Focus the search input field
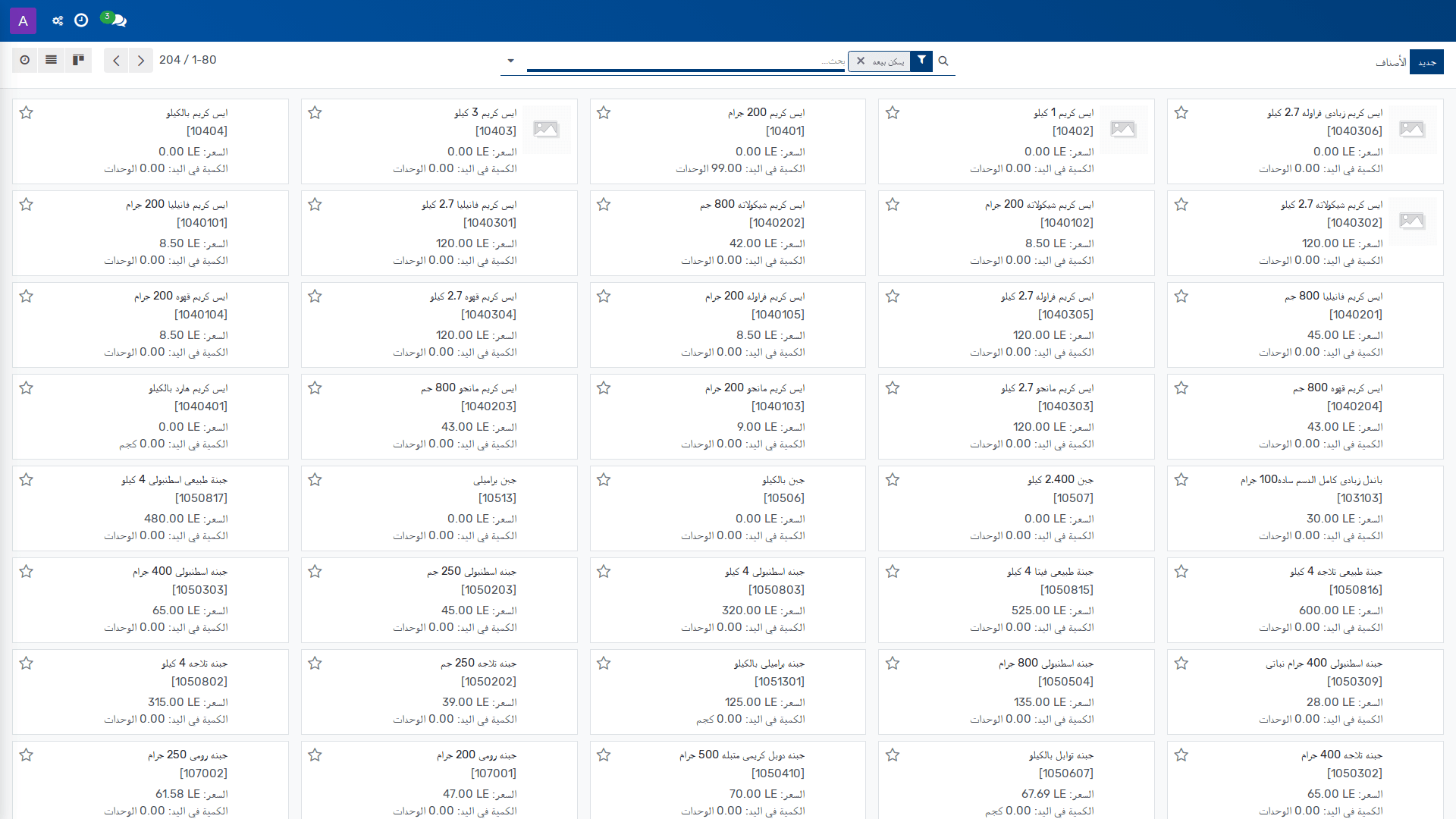The width and height of the screenshot is (1456, 819). tap(686, 61)
